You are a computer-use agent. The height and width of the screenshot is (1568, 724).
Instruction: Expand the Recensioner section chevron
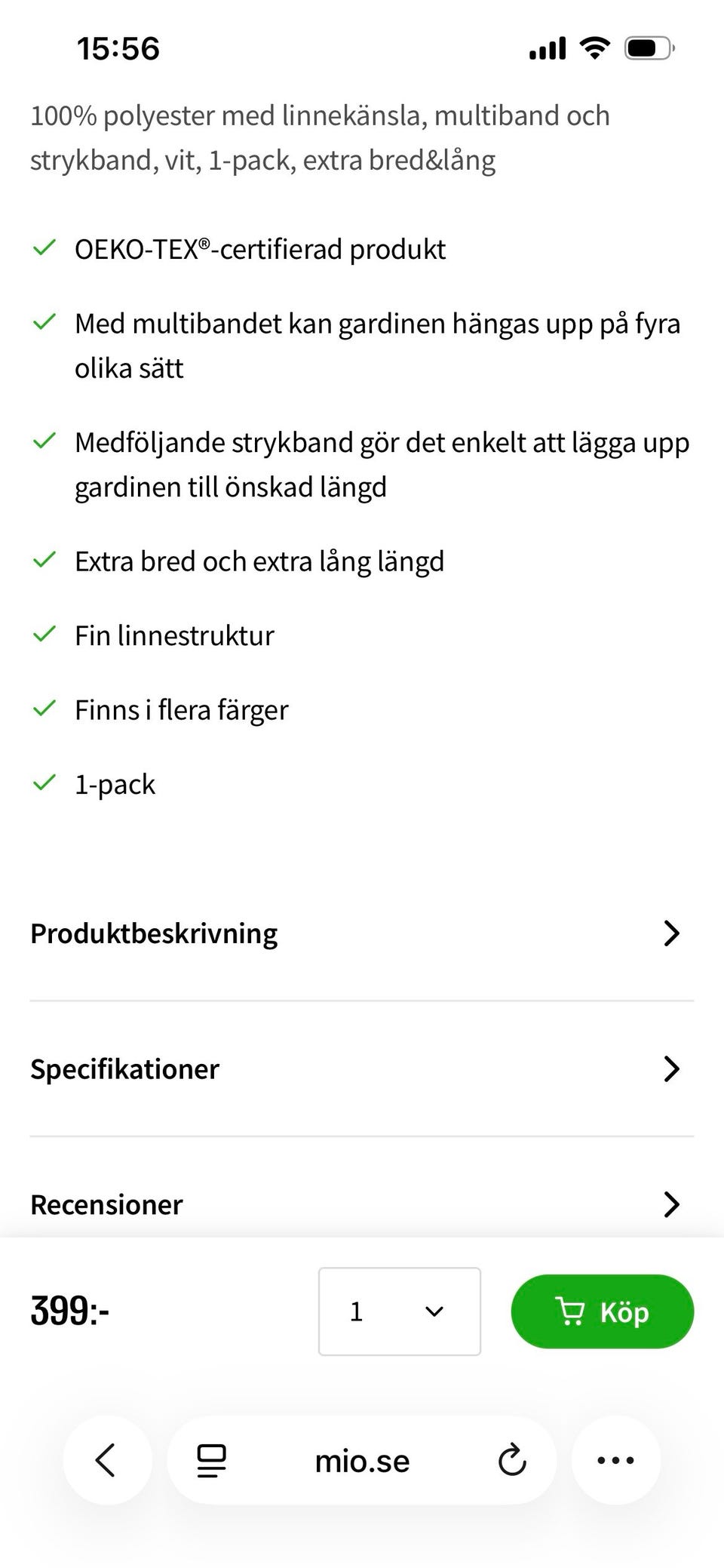tap(670, 1204)
